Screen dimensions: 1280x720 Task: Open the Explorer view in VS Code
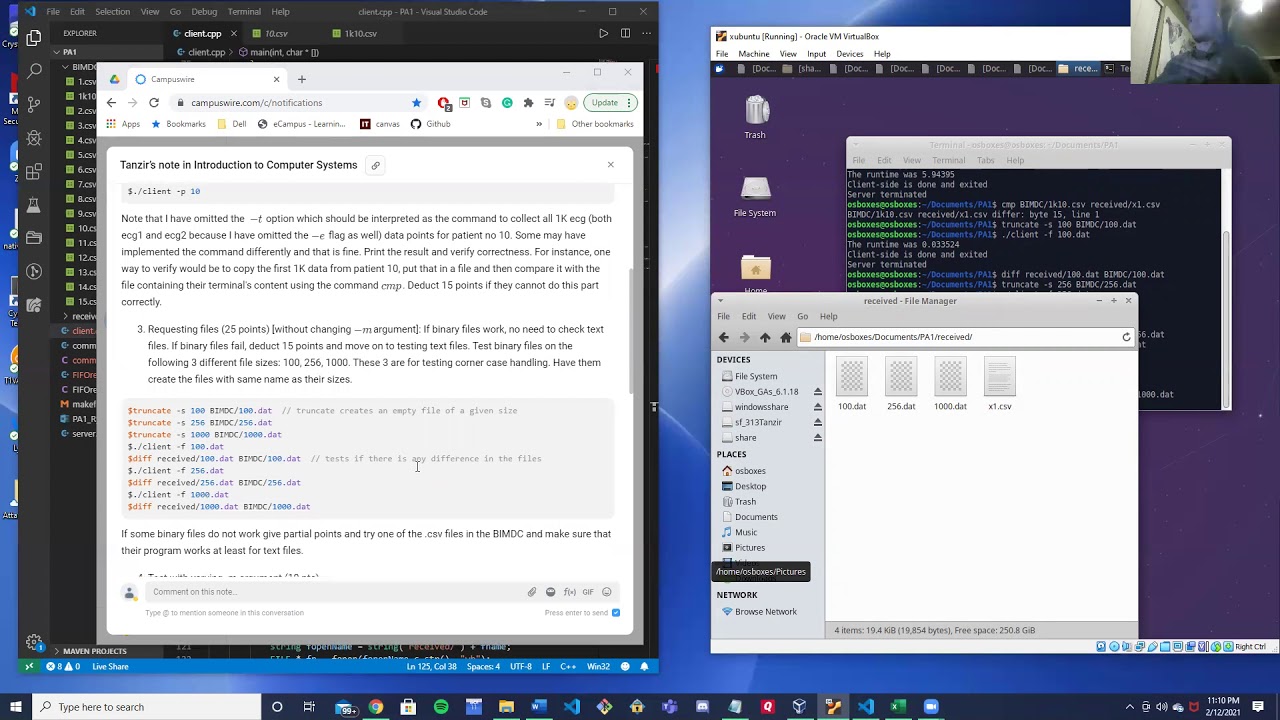pos(34,38)
